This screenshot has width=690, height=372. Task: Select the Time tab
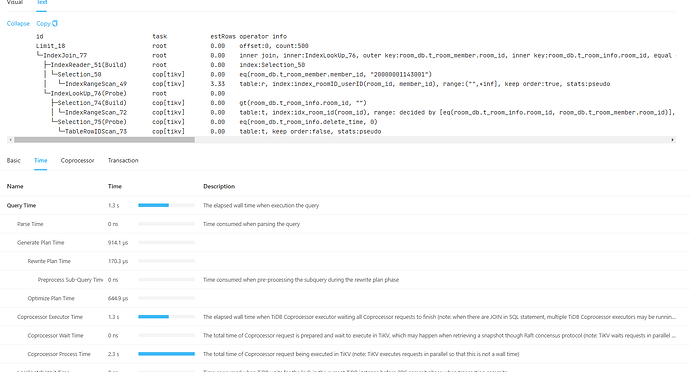[40, 160]
